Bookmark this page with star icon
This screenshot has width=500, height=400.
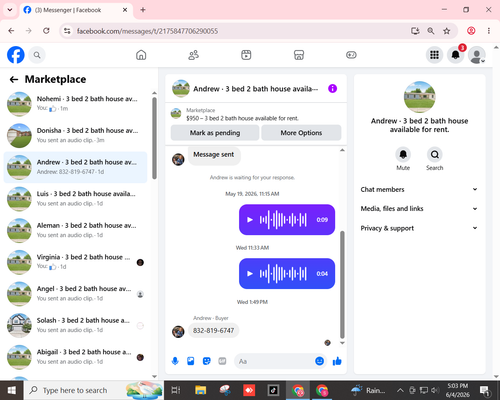[447, 31]
